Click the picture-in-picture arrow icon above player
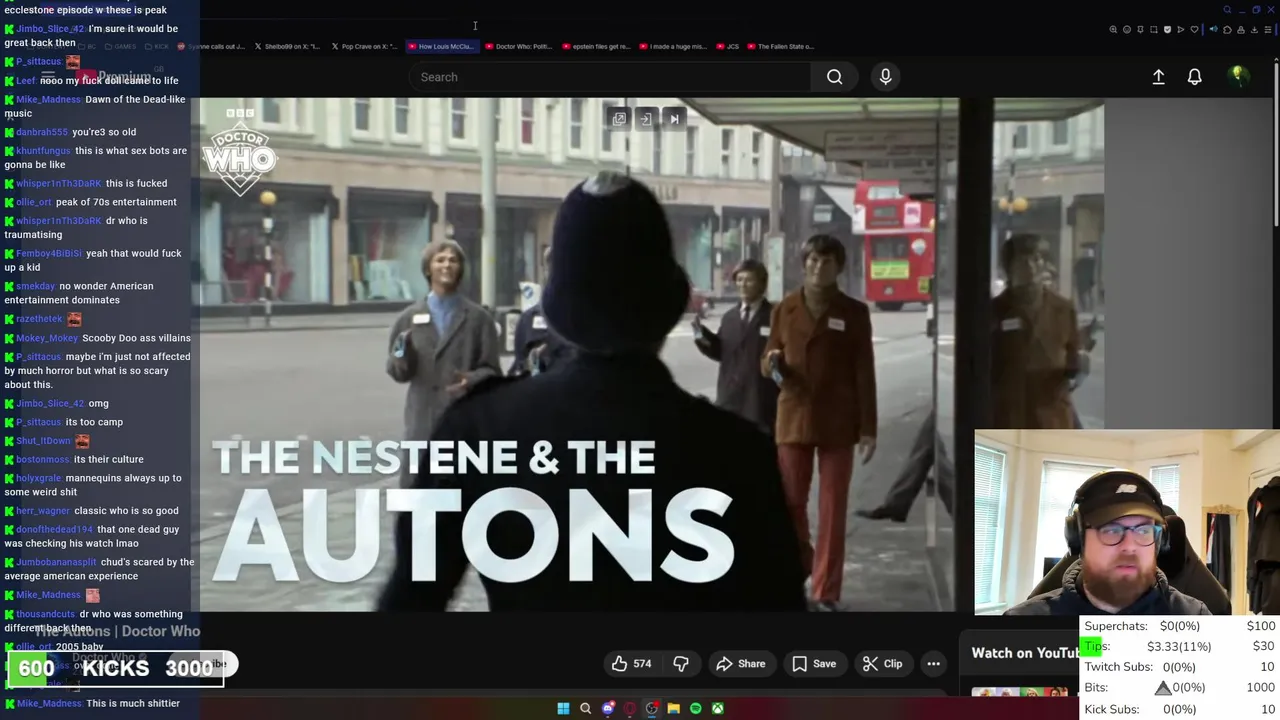 click(646, 119)
